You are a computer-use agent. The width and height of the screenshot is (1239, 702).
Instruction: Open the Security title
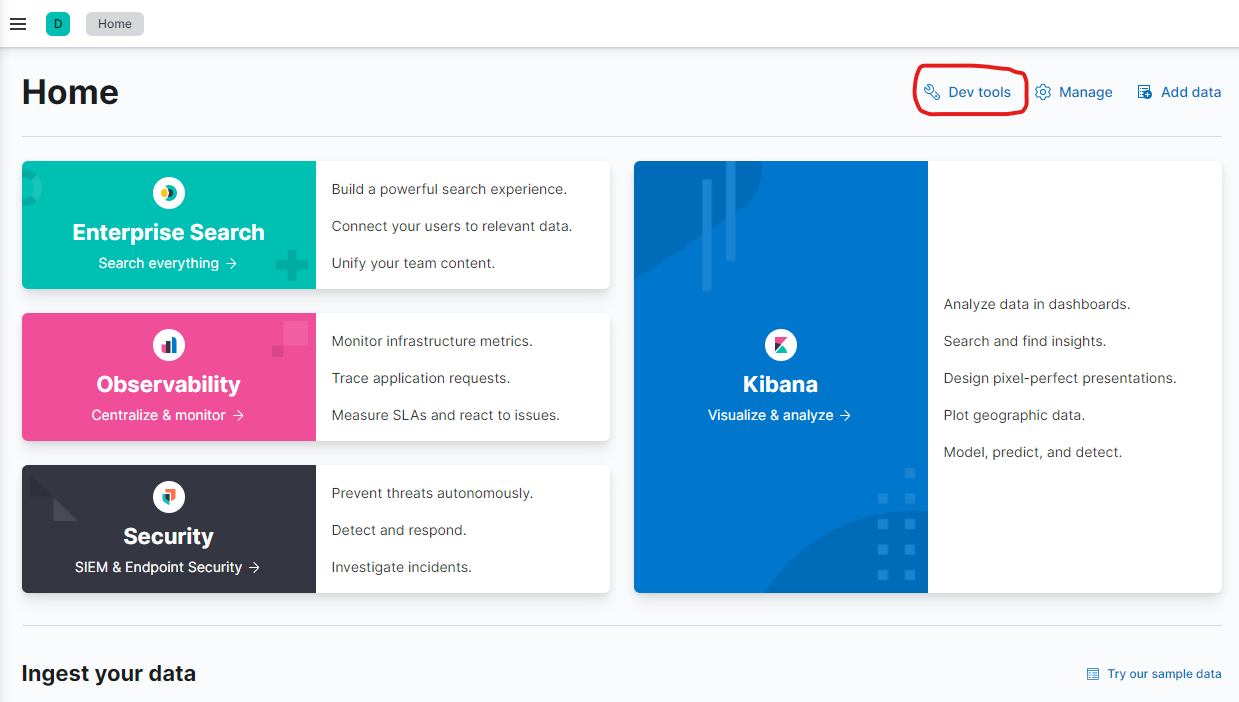[x=169, y=536]
